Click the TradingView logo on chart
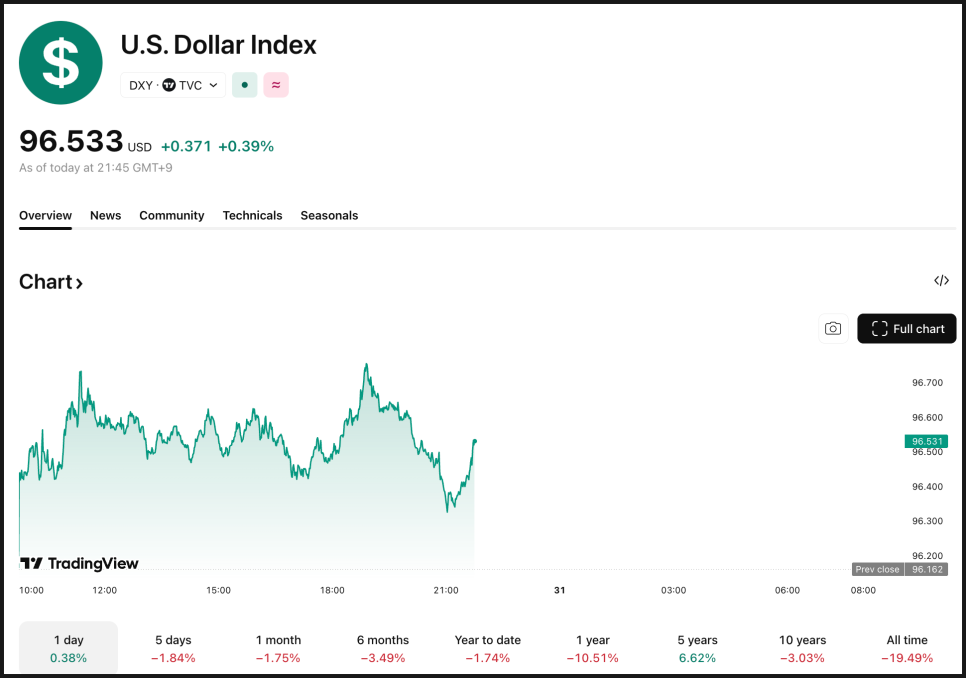Image resolution: width=966 pixels, height=678 pixels. tap(80, 564)
